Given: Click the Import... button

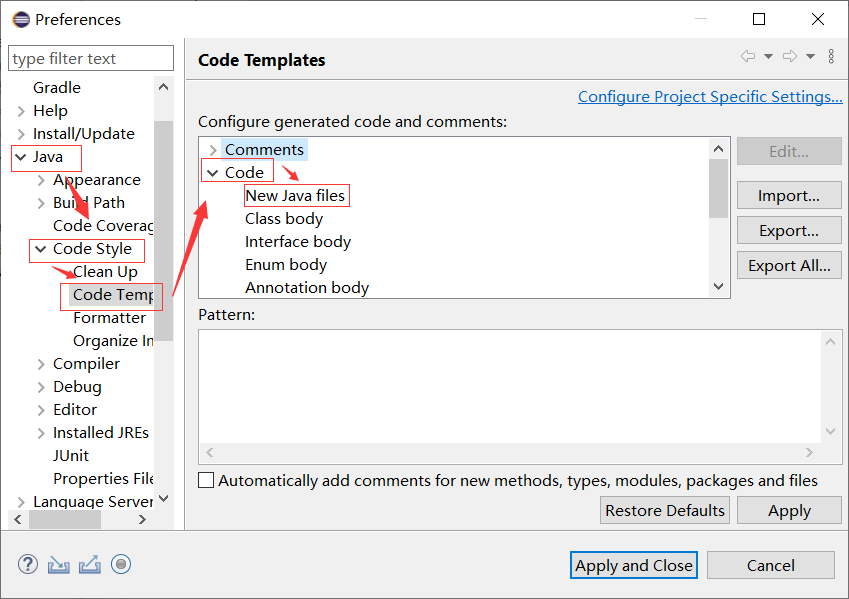Looking at the screenshot, I should tap(789, 196).
